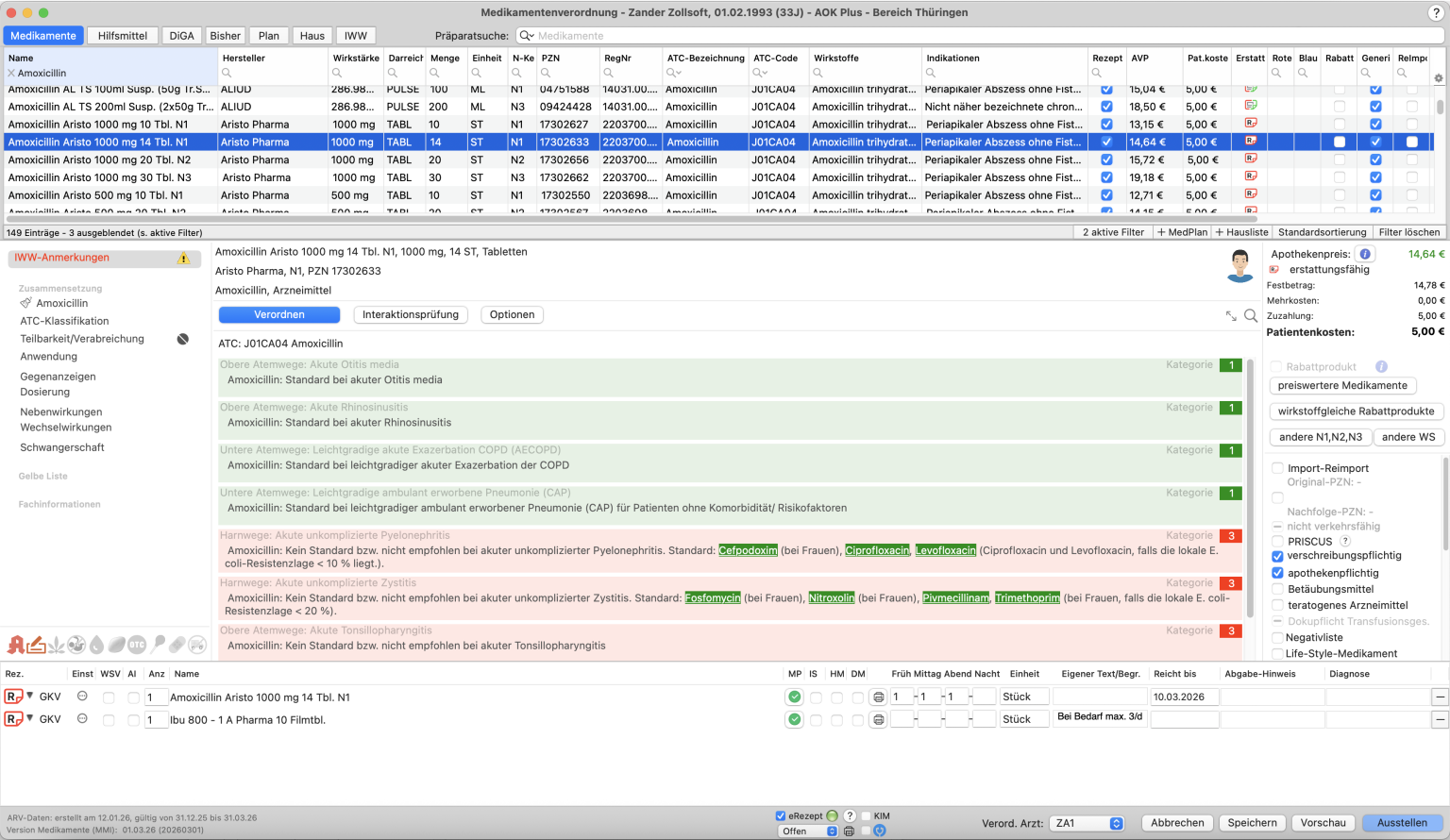1450x840 pixels.
Task: Enable the Import-Reimport checkbox
Action: pos(1277,468)
